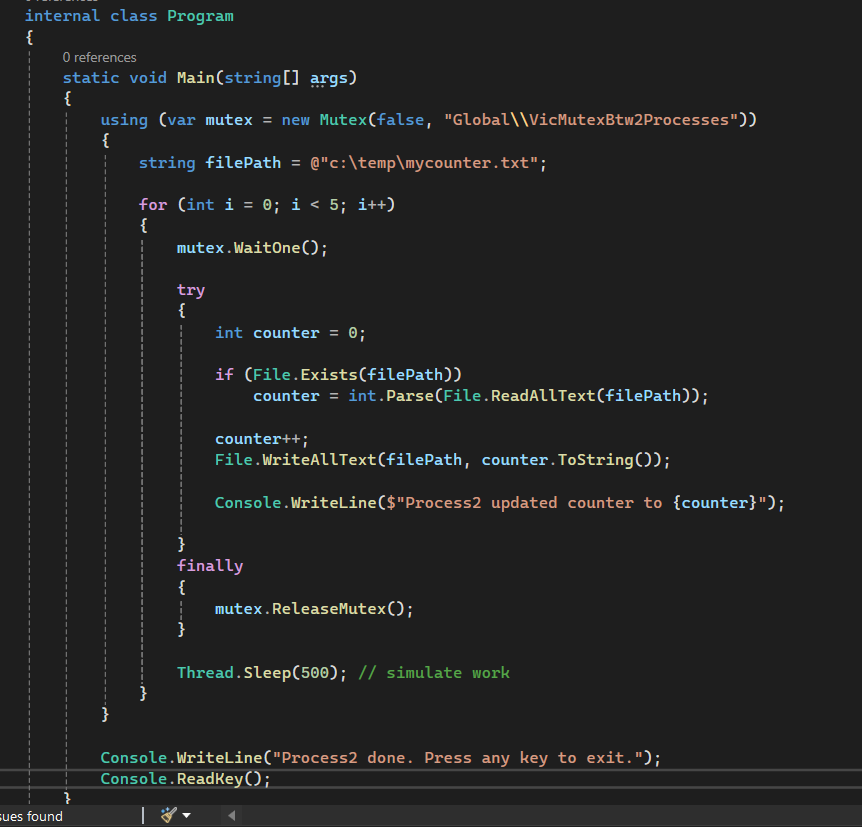Click the try keyword

point(191,290)
